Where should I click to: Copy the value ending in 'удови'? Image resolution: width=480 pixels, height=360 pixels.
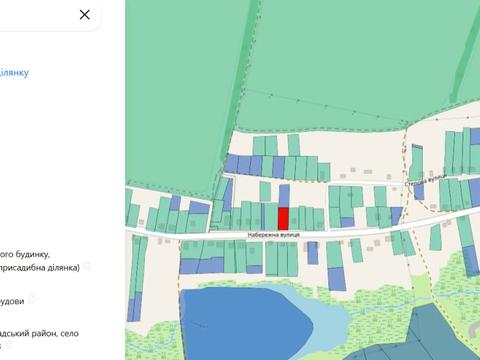tap(32, 299)
